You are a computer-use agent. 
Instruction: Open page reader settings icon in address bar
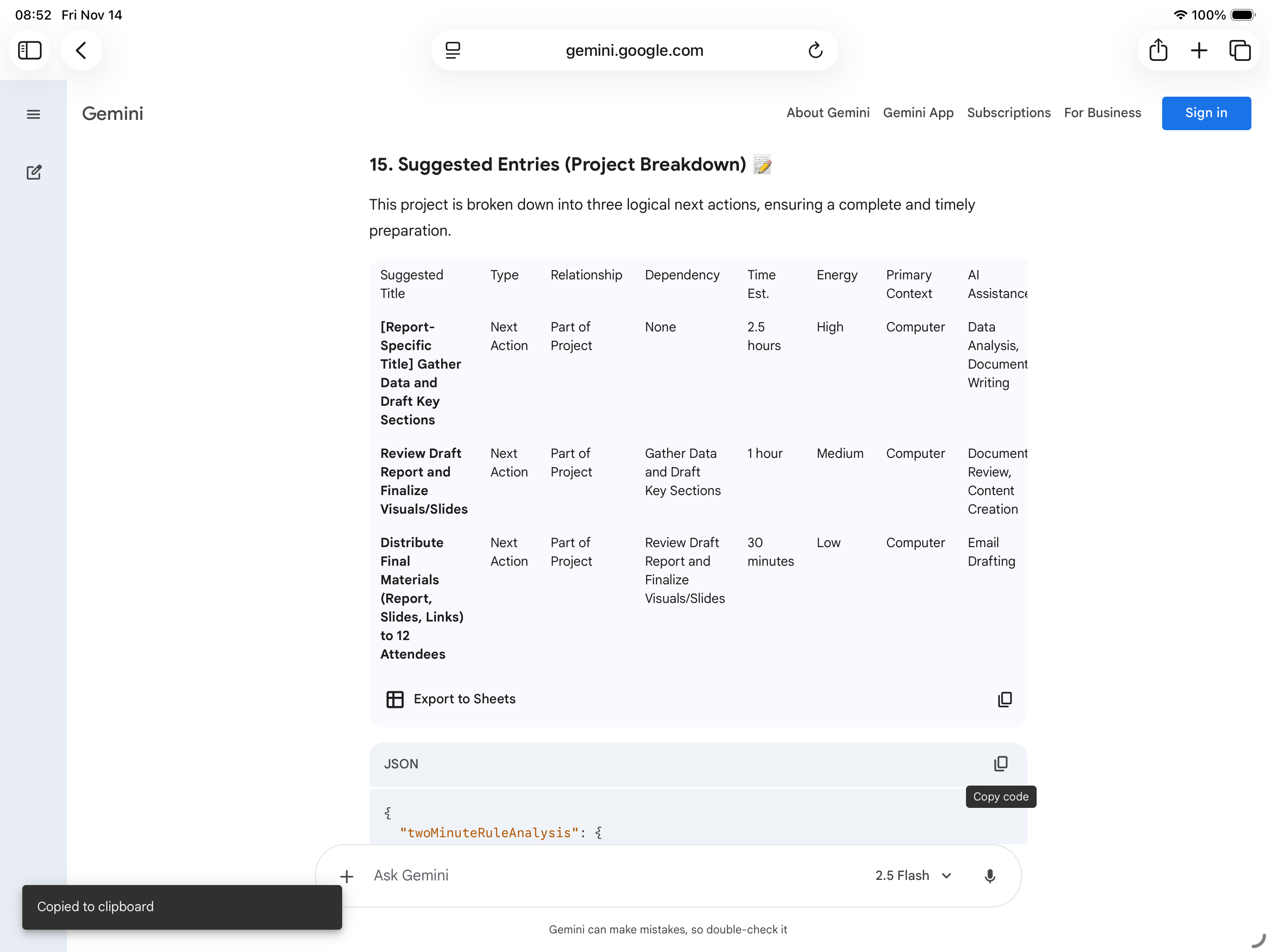click(453, 51)
